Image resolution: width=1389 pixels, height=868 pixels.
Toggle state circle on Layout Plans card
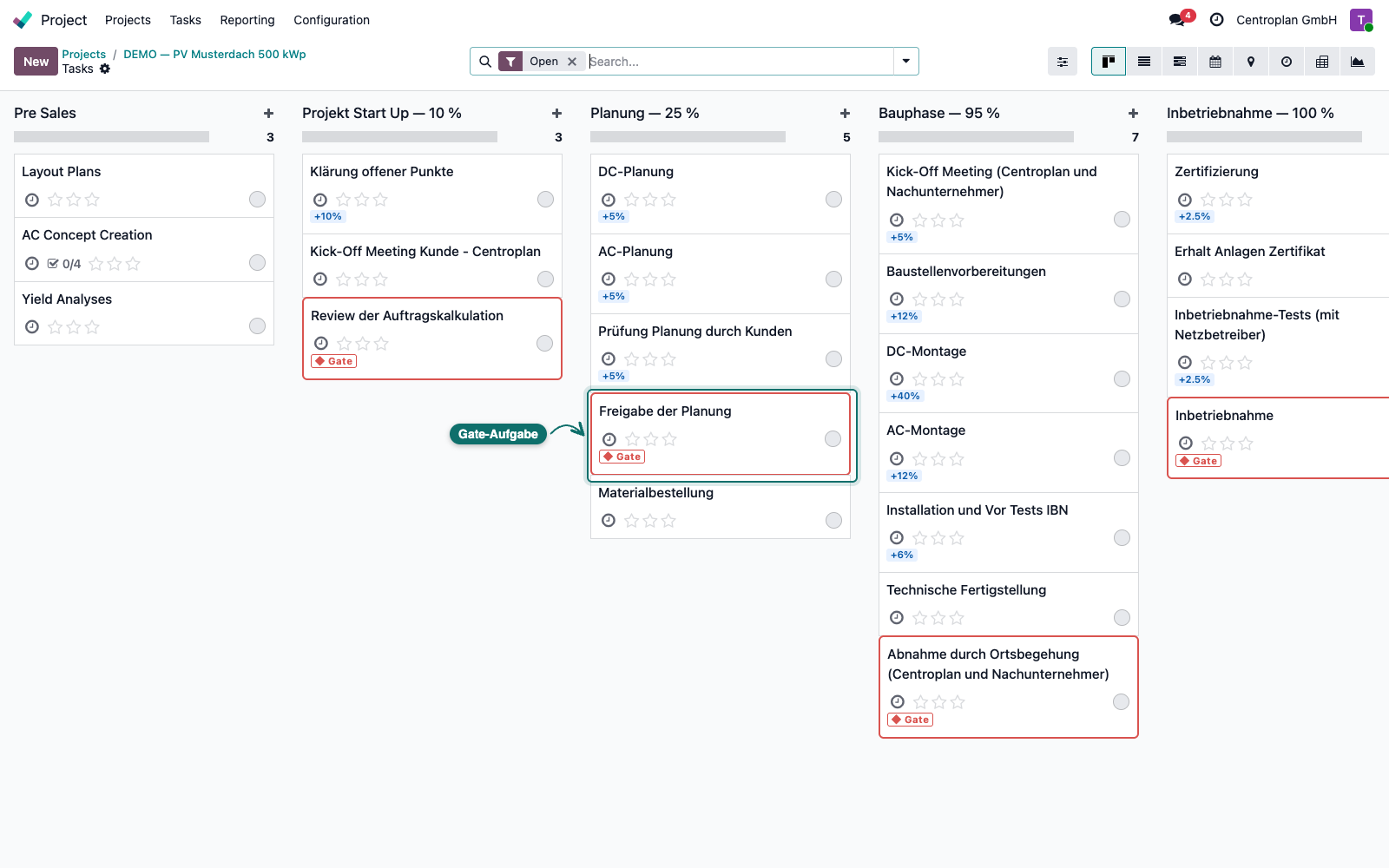coord(258,200)
